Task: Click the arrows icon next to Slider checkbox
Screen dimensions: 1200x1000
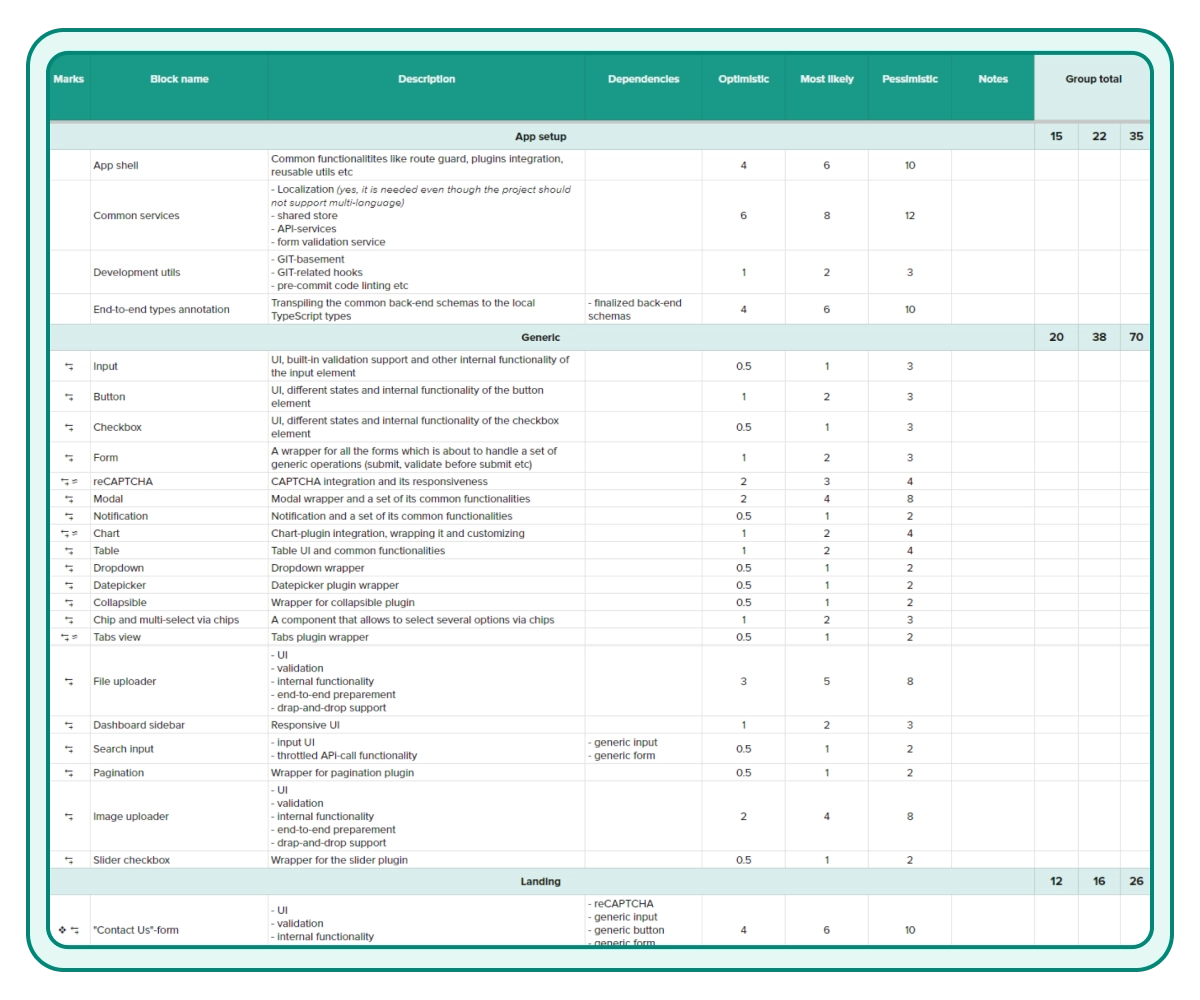Action: click(69, 861)
